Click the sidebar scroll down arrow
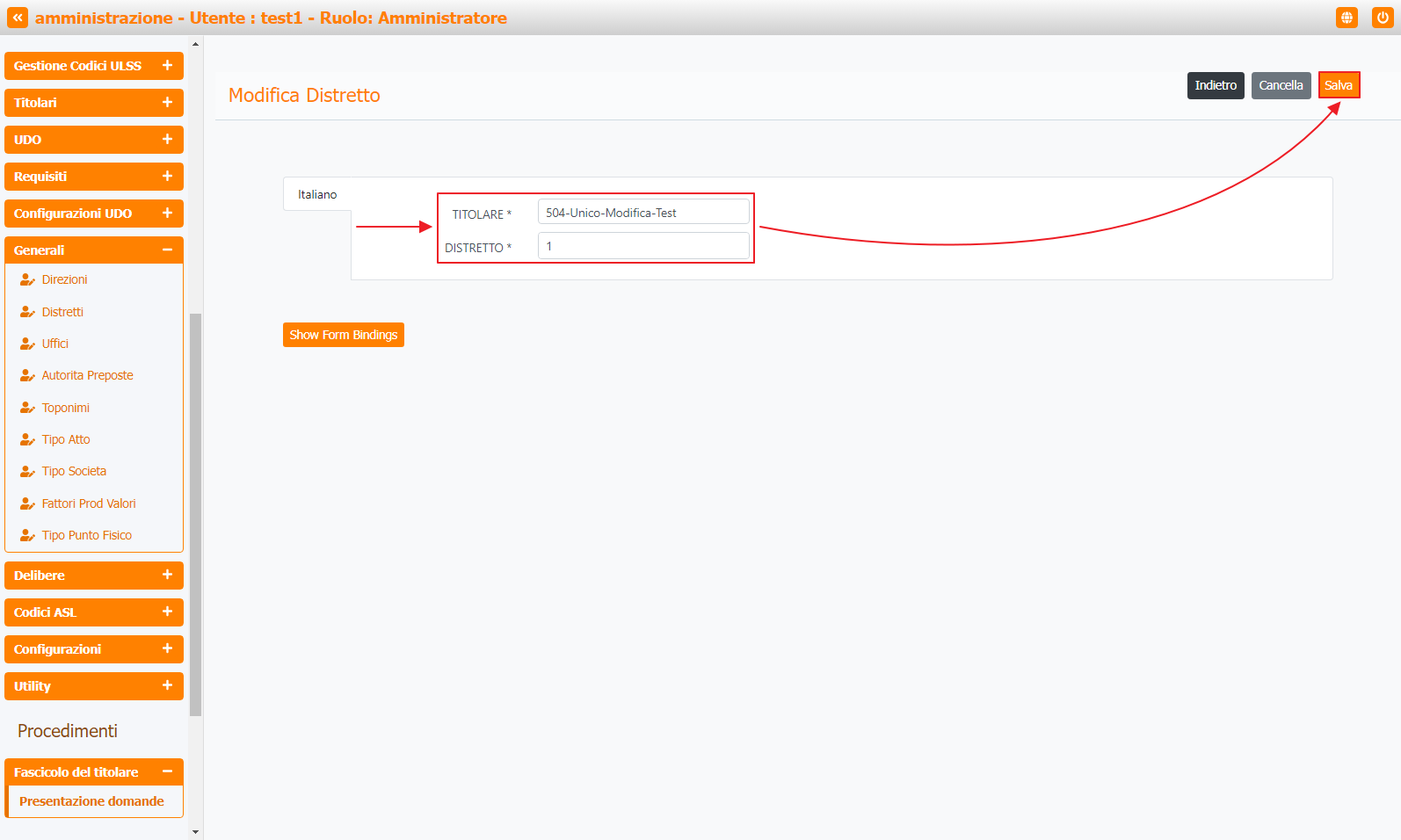 (195, 831)
